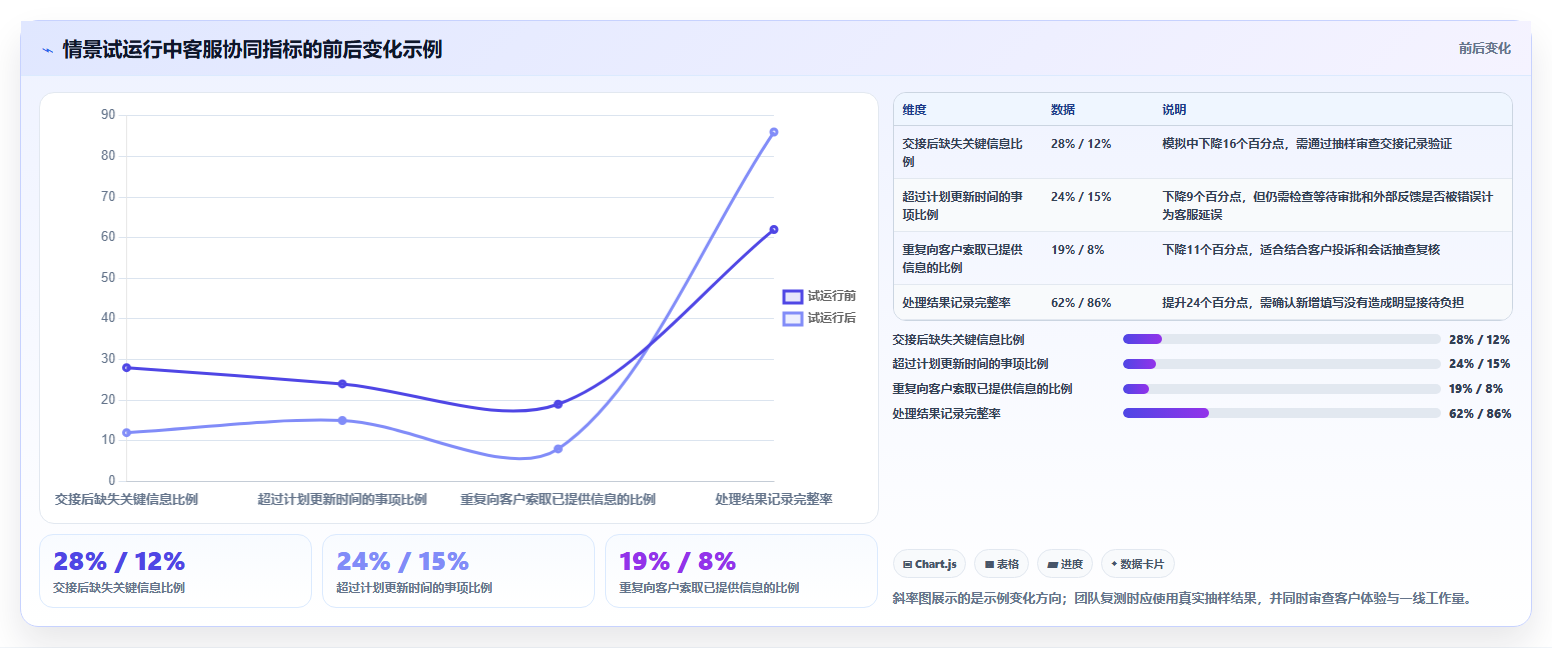Click table cell 处理结果记录完整率

pyautogui.click(x=967, y=302)
